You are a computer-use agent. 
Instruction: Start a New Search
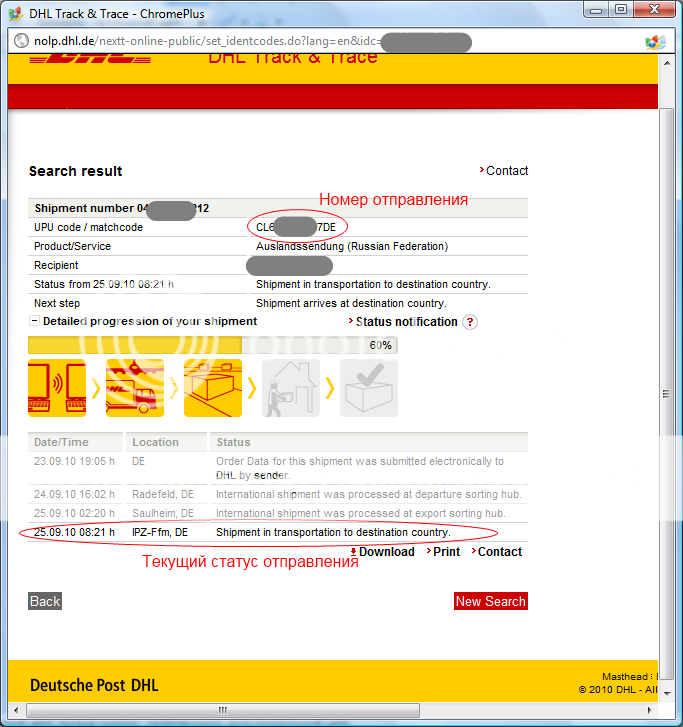[x=490, y=601]
